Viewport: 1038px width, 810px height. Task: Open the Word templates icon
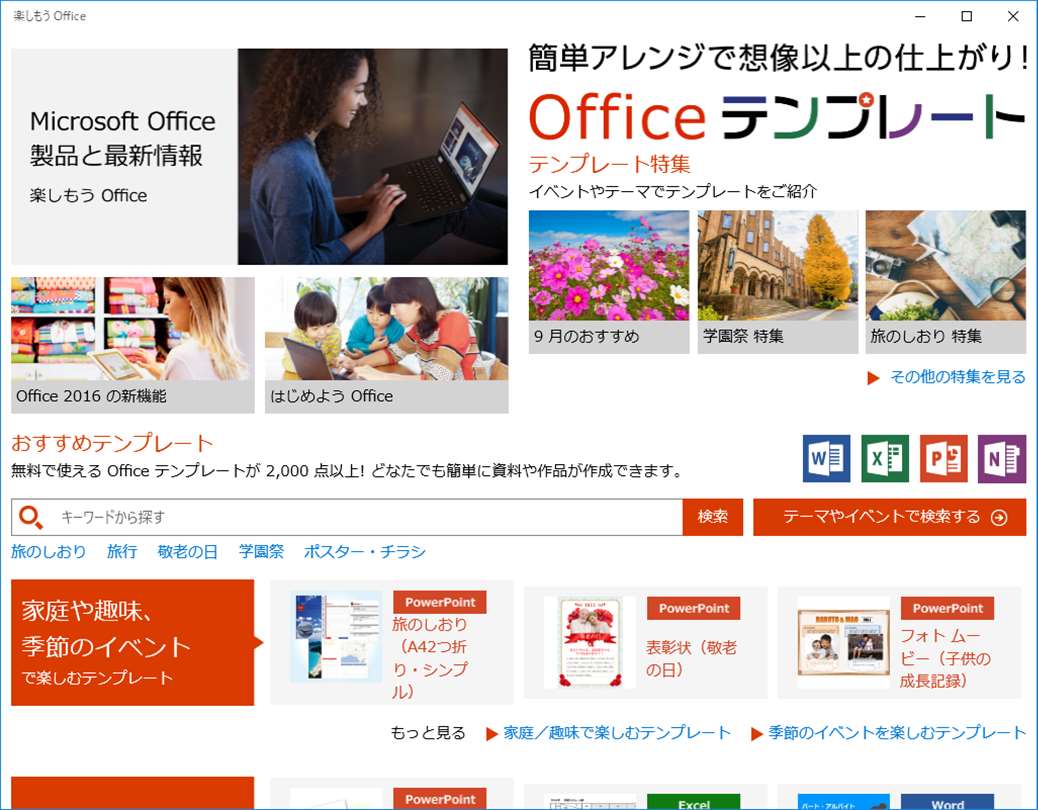pos(826,459)
